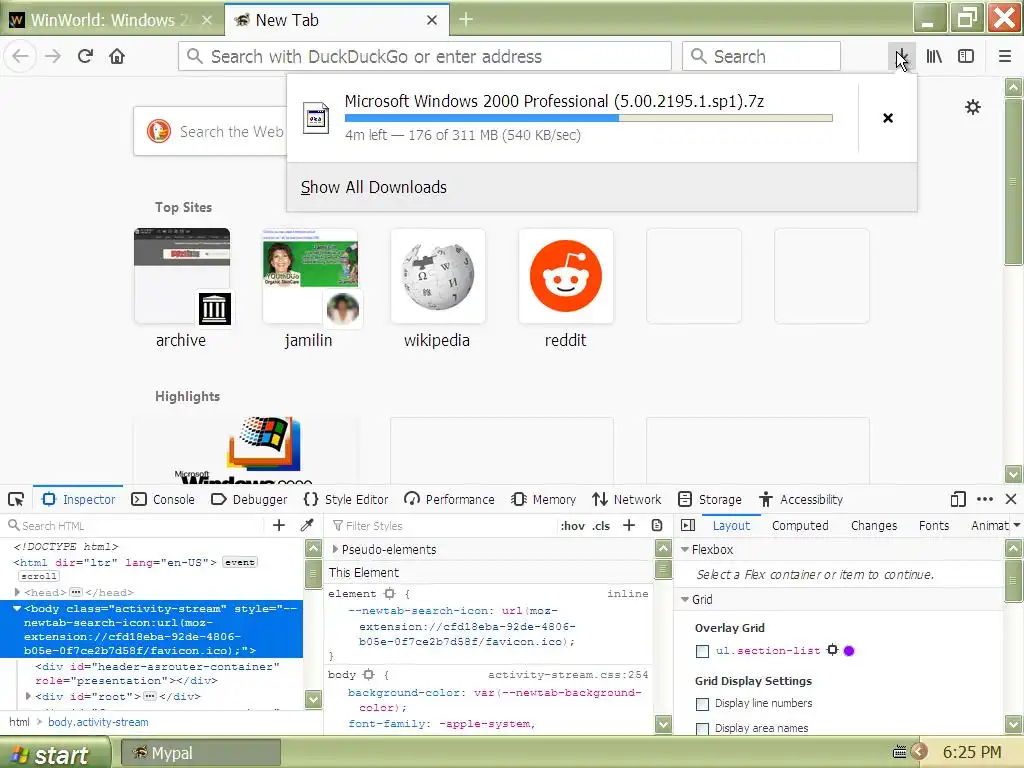The width and height of the screenshot is (1024, 768).
Task: Open the Library icon in toolbar
Action: (x=935, y=56)
